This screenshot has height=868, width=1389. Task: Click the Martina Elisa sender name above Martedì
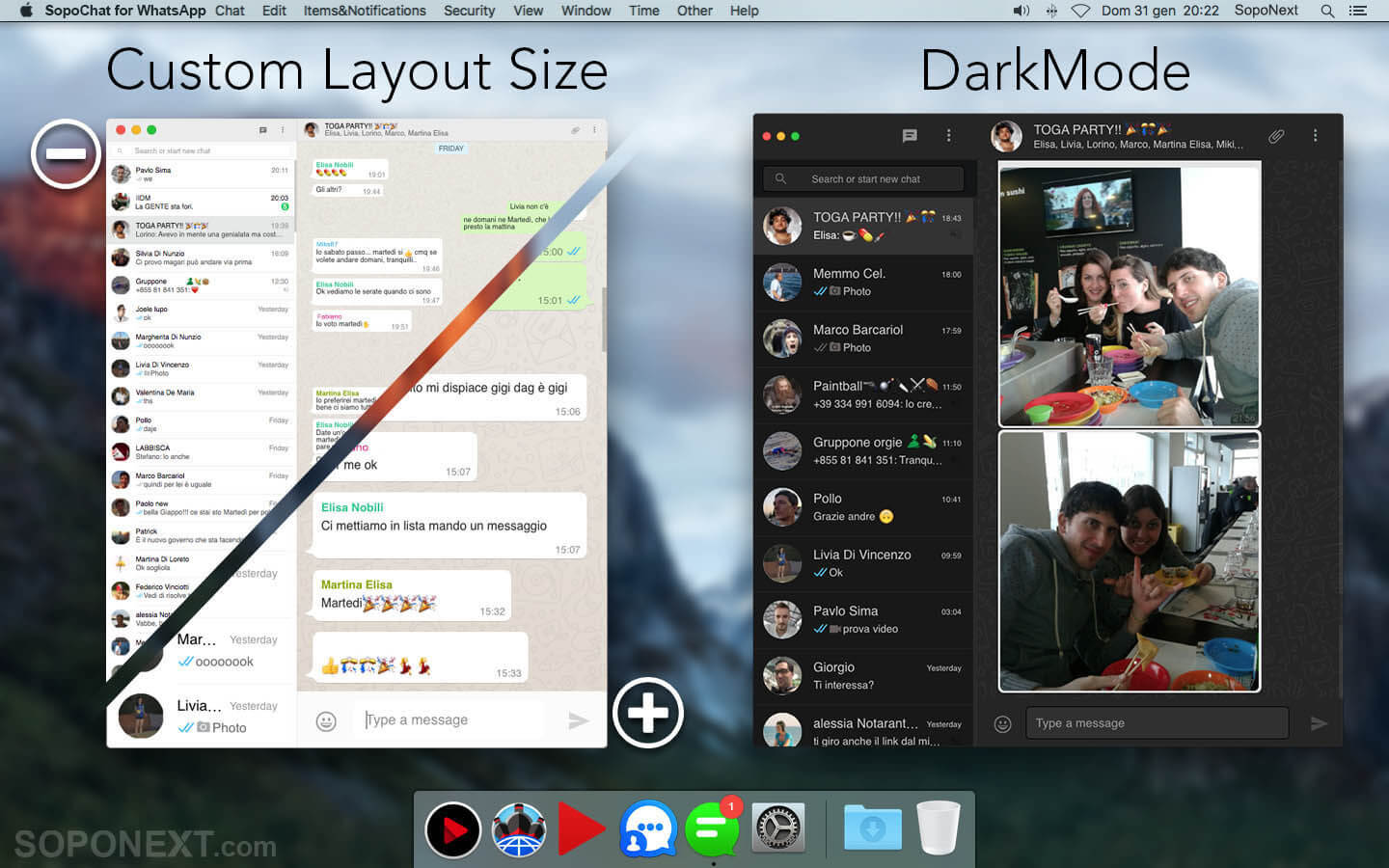pos(356,584)
